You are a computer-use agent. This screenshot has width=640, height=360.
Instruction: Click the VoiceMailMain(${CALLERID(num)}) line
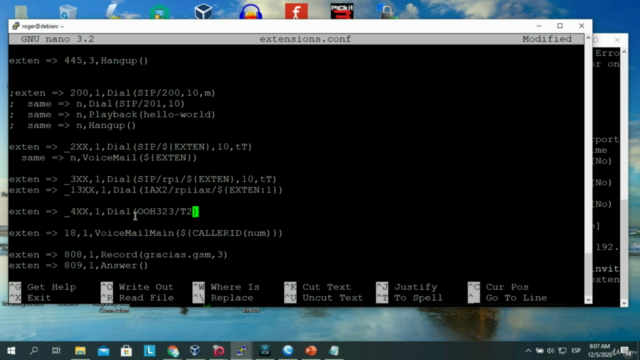[146, 233]
